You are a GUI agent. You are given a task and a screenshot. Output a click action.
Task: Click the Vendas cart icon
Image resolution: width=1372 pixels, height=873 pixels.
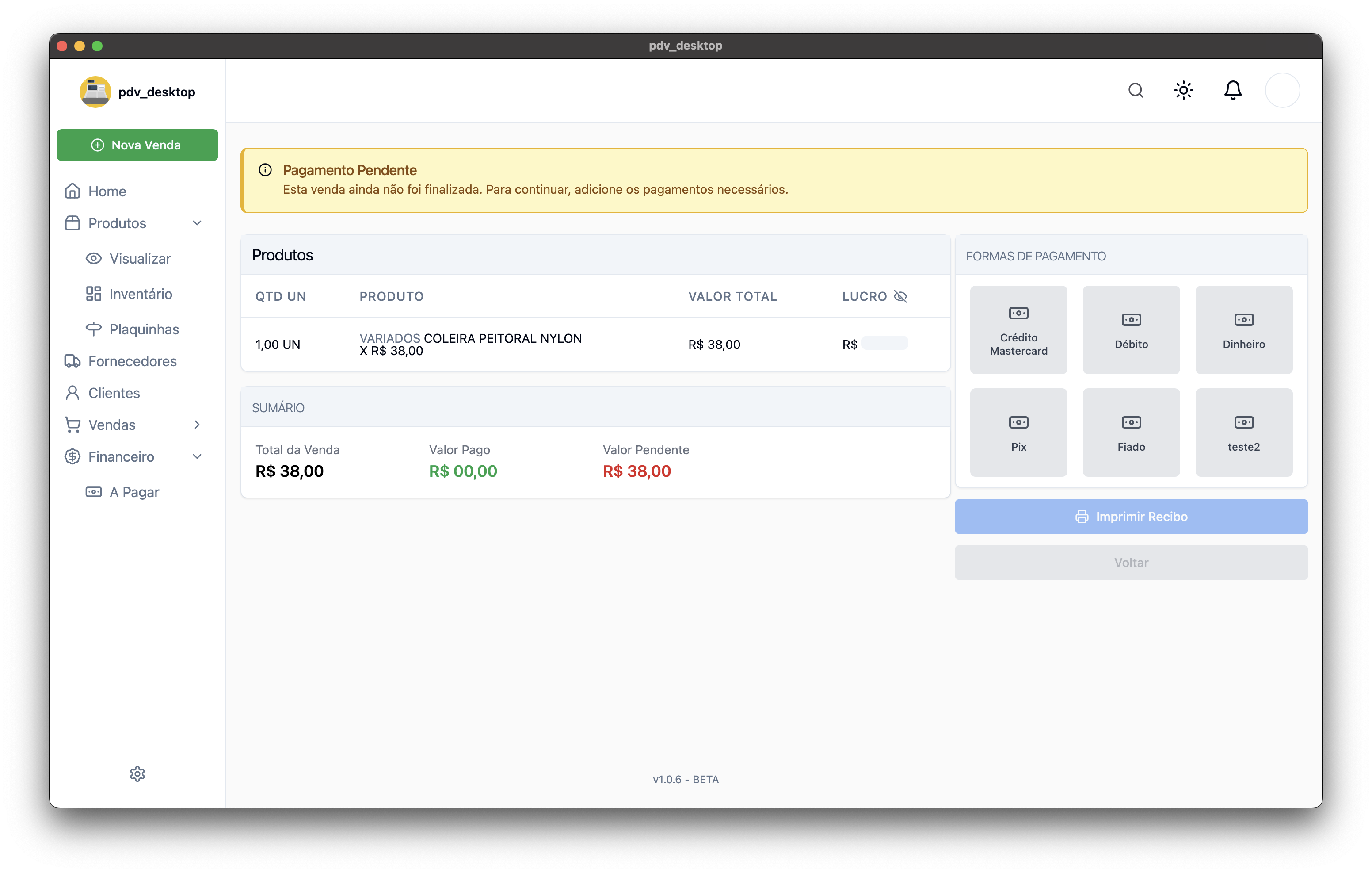pos(72,425)
